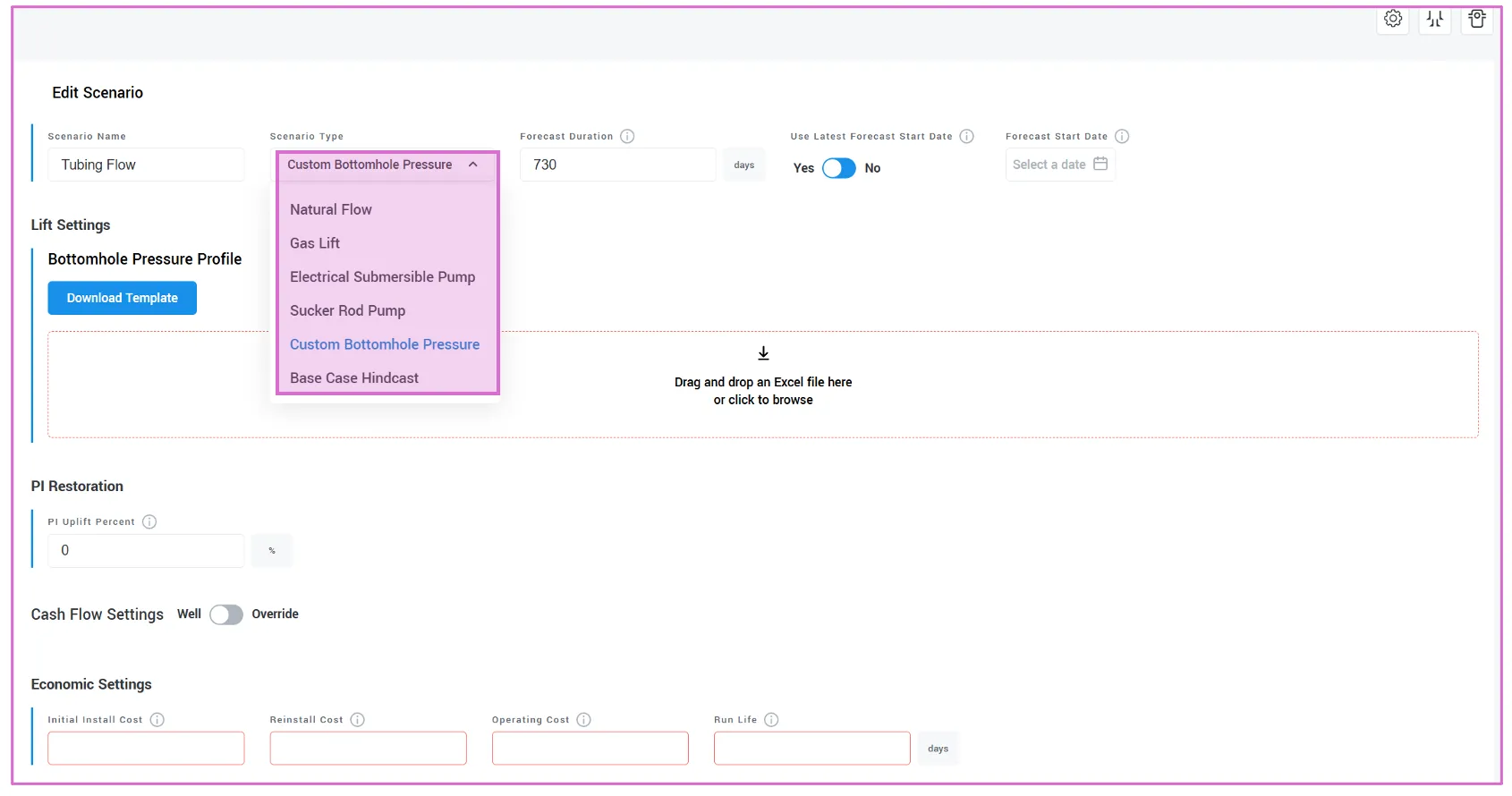Image resolution: width=1512 pixels, height=796 pixels.
Task: Toggle Cash Flow Settings Well/Override switch
Action: pyautogui.click(x=226, y=614)
